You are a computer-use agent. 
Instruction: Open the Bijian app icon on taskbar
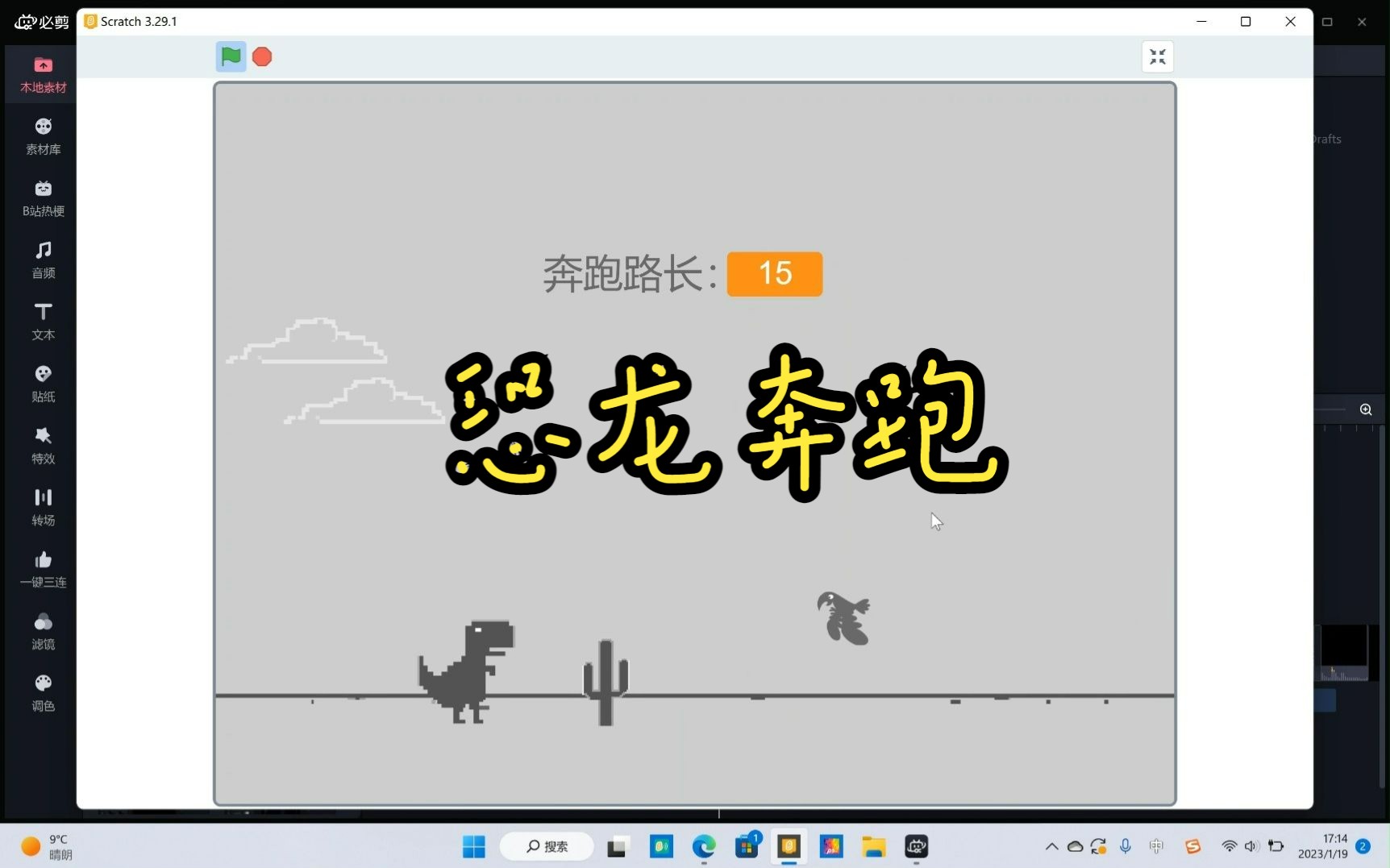[x=916, y=846]
